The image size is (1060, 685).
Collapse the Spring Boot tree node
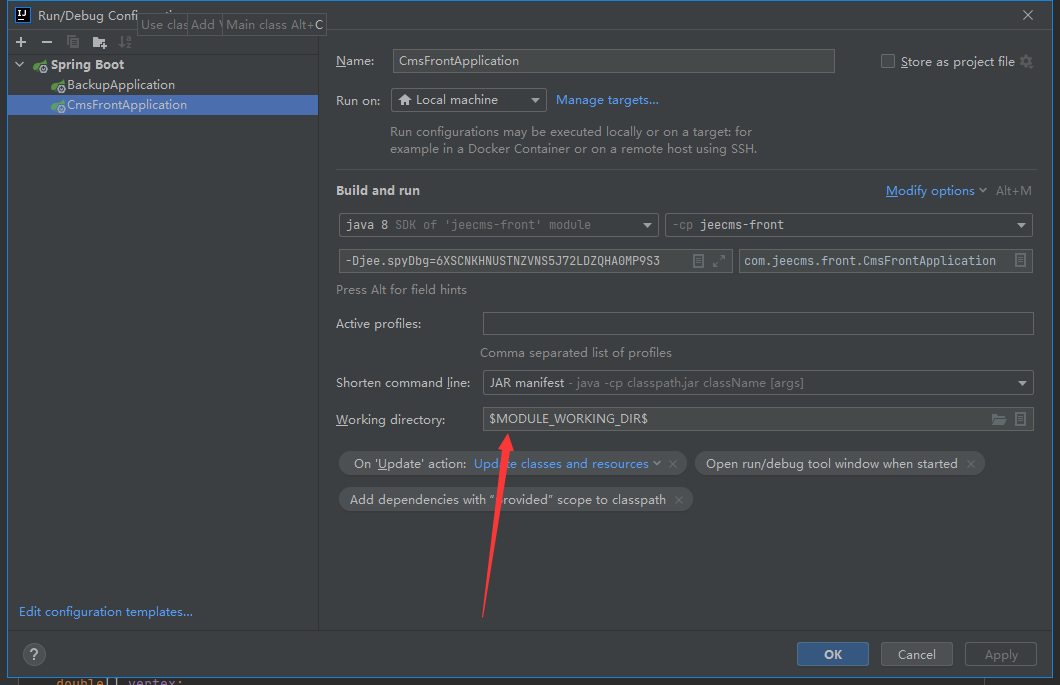[x=20, y=65]
